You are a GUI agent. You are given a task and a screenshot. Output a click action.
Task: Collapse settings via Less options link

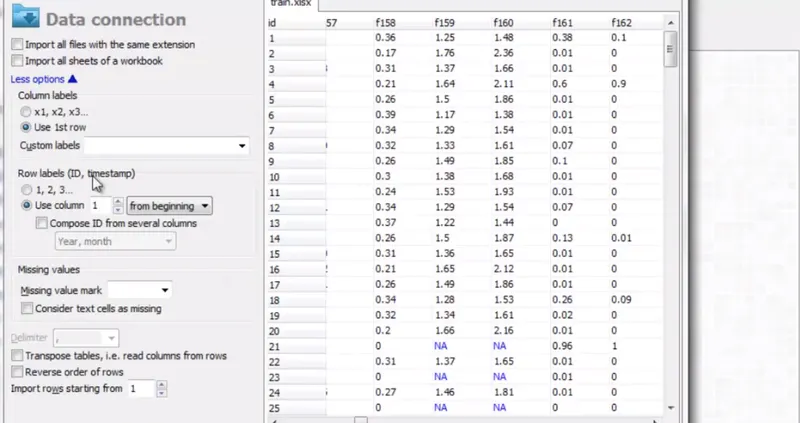(x=37, y=79)
